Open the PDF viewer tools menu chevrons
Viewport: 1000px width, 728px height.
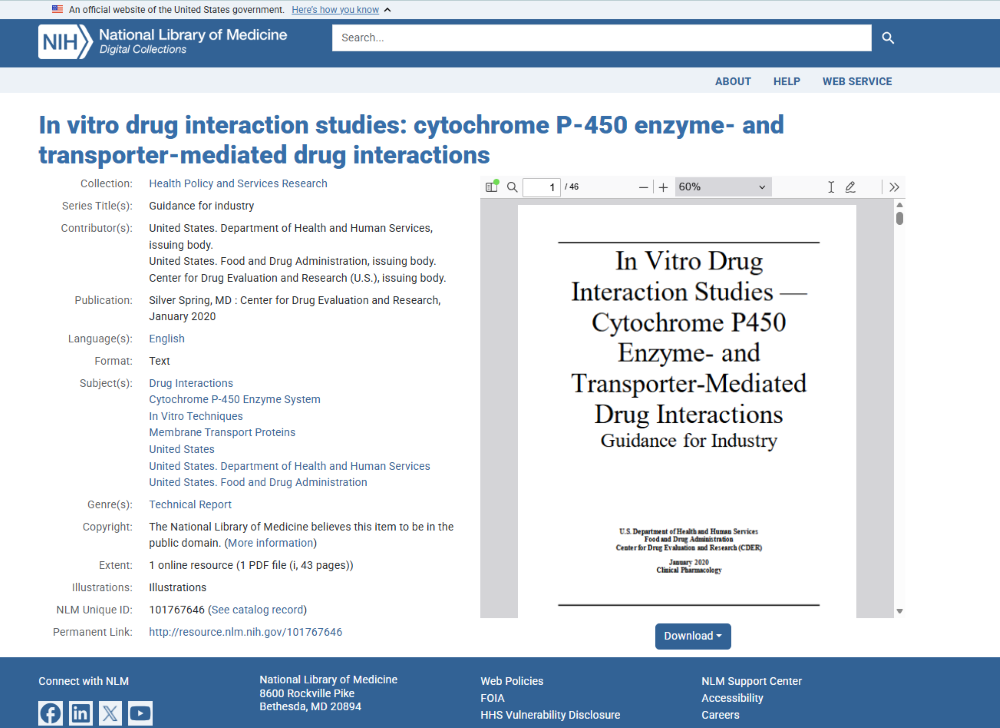(894, 187)
